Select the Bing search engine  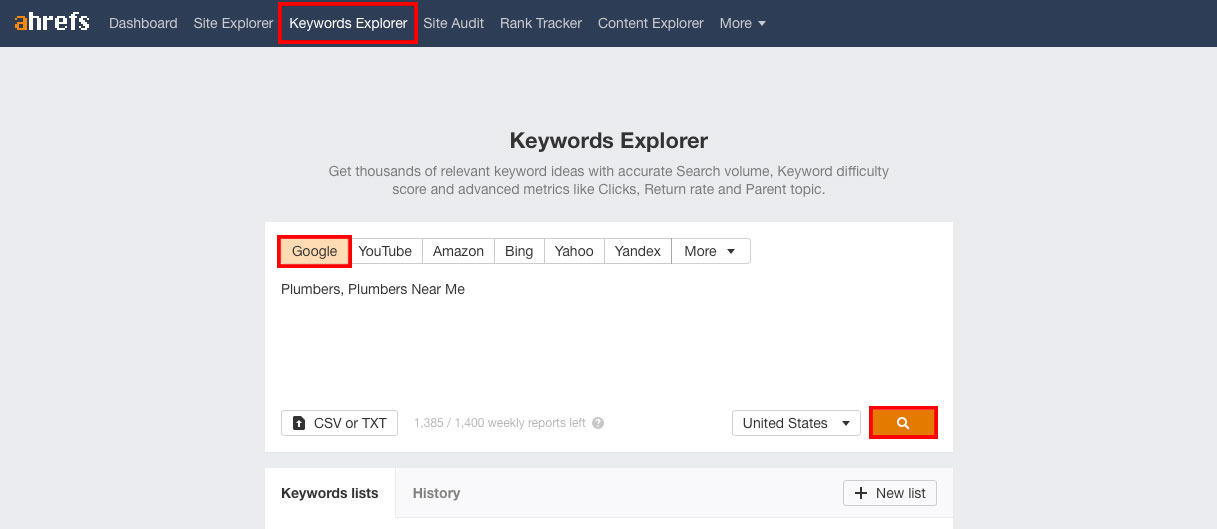(519, 251)
